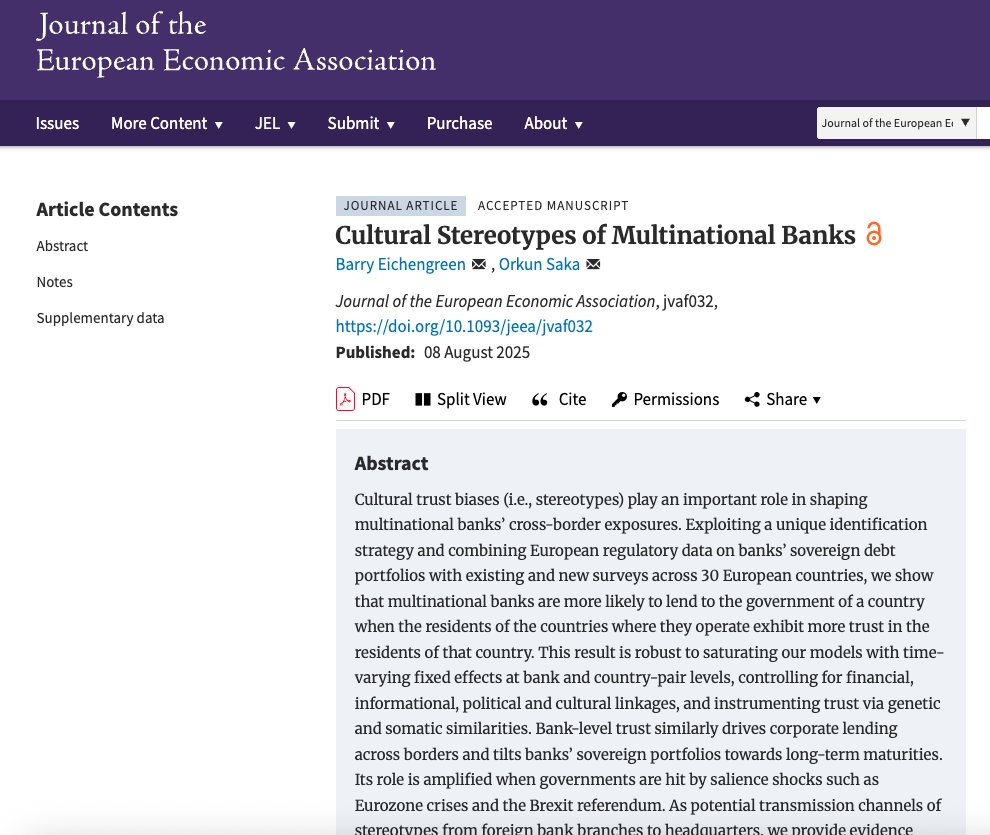Open Split View of the article
The height and width of the screenshot is (835, 990).
click(x=461, y=400)
